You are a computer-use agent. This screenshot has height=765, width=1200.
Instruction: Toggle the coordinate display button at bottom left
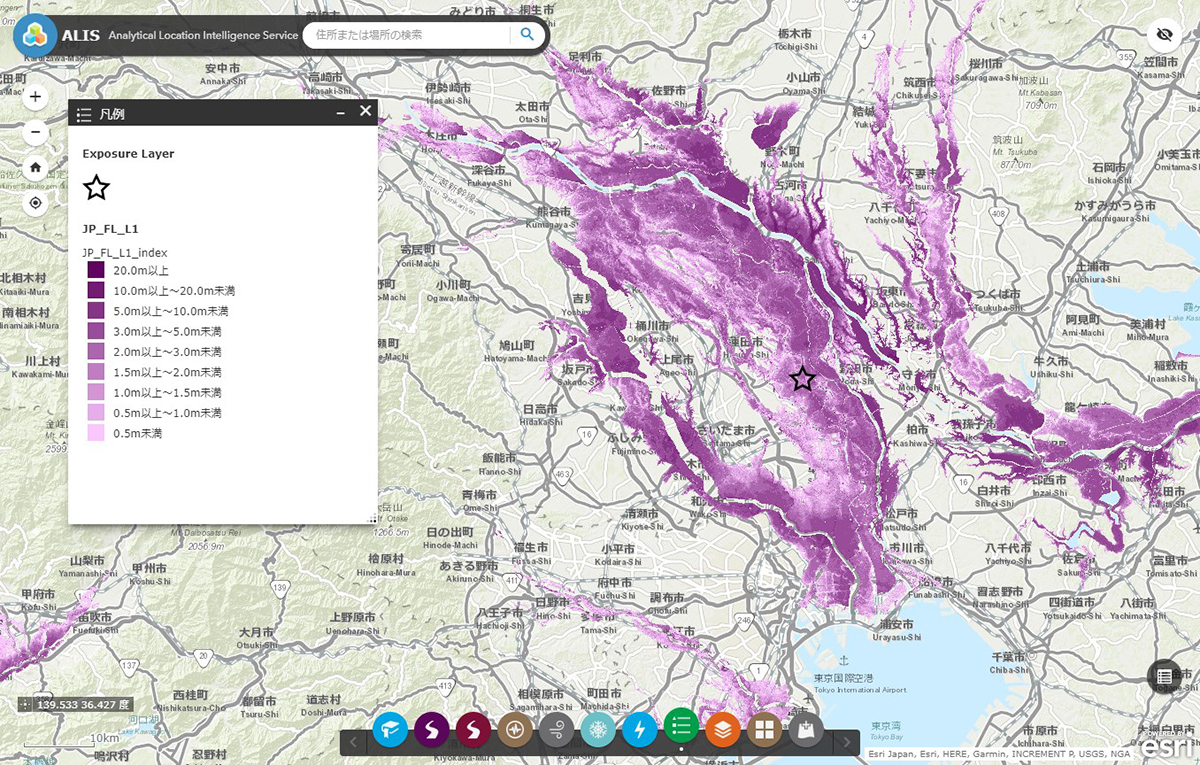pyautogui.click(x=25, y=704)
